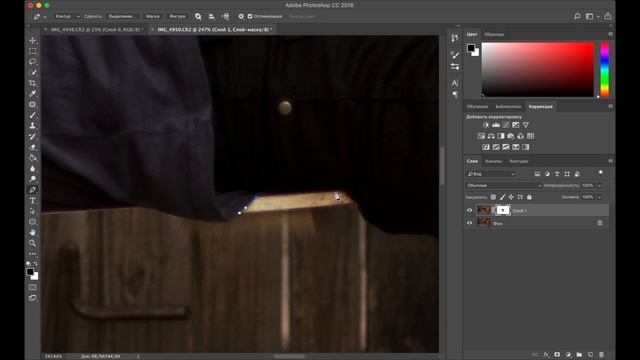The image size is (640, 360).
Task: Toggle the Оптимизация checkbox
Action: tap(250, 16)
